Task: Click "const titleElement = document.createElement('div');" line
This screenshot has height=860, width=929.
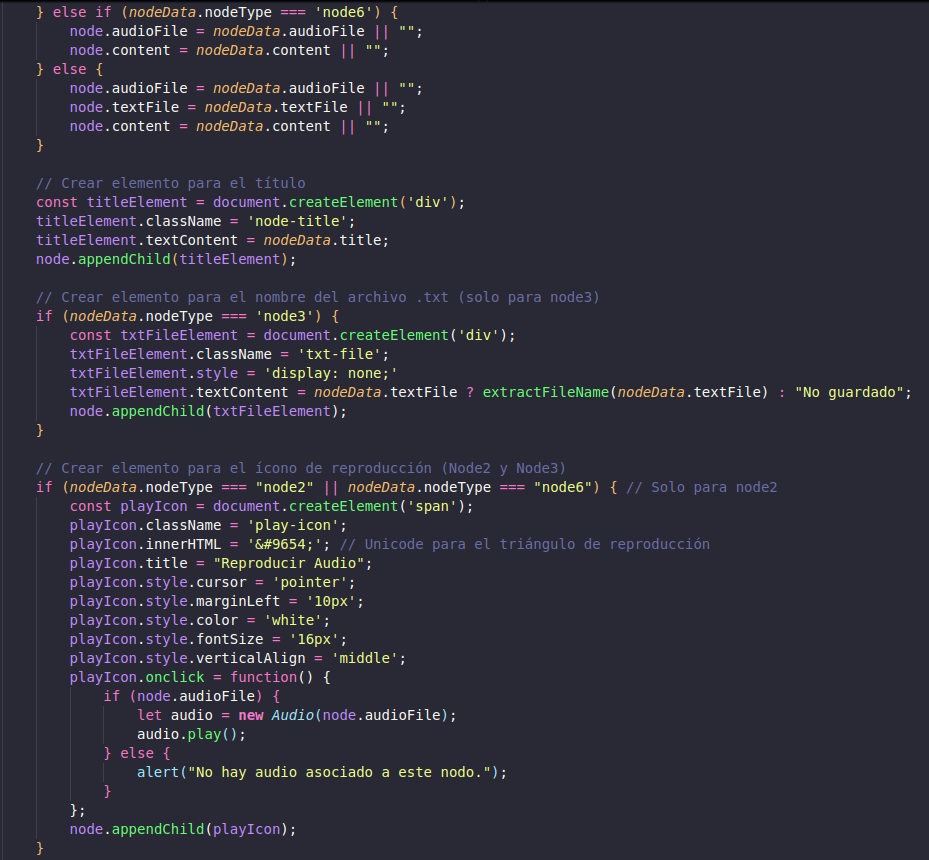Action: point(250,202)
